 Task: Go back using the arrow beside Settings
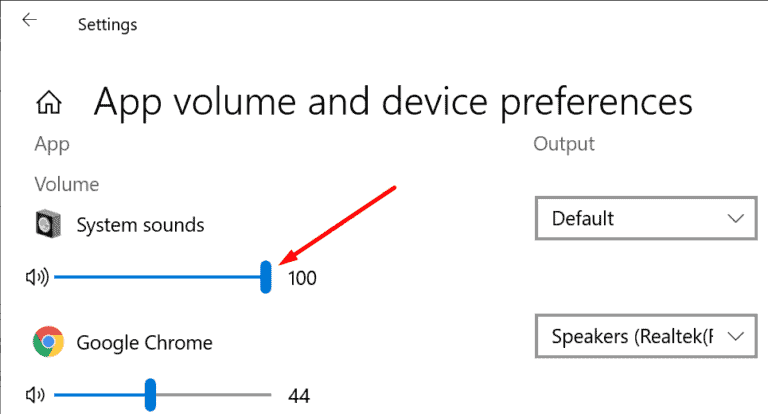(29, 20)
